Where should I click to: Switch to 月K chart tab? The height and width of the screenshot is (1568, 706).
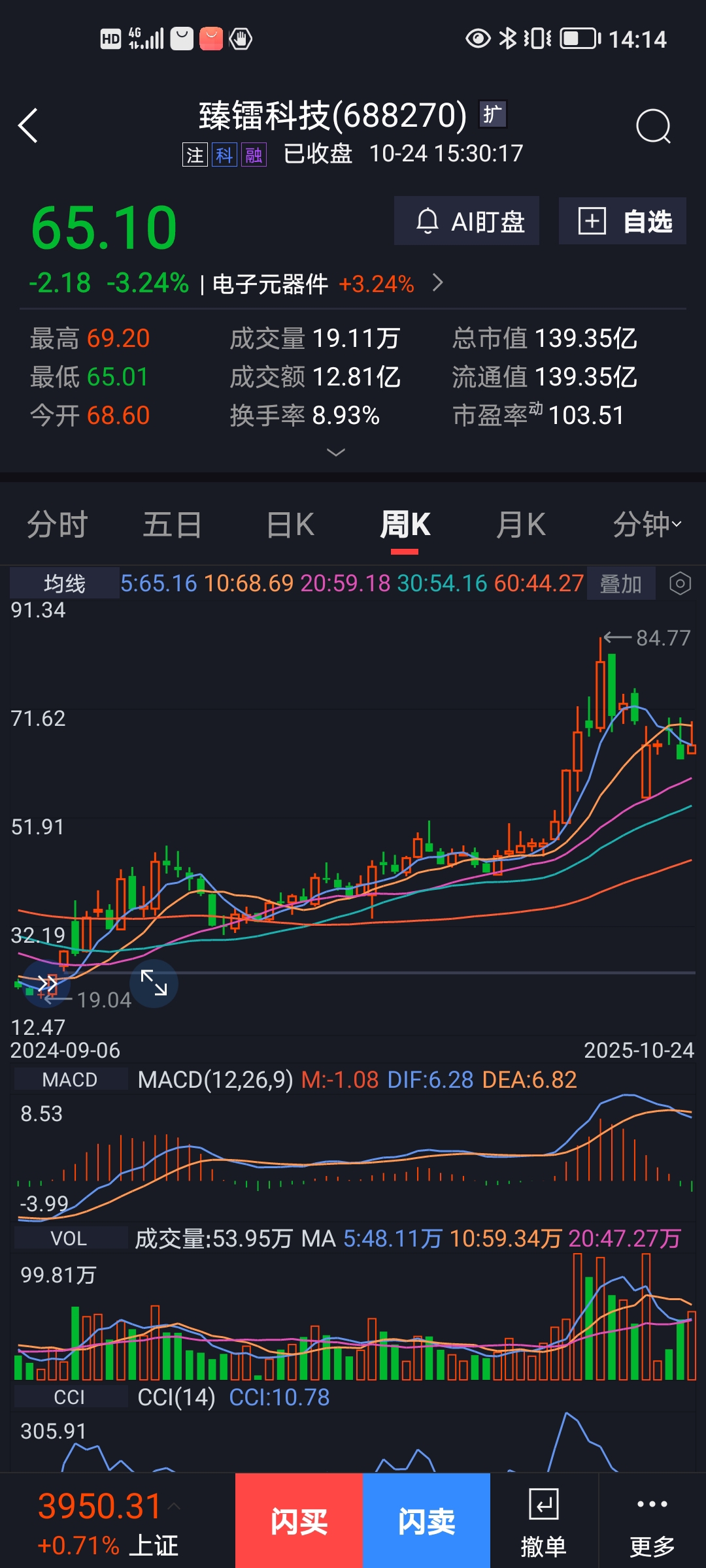click(520, 525)
